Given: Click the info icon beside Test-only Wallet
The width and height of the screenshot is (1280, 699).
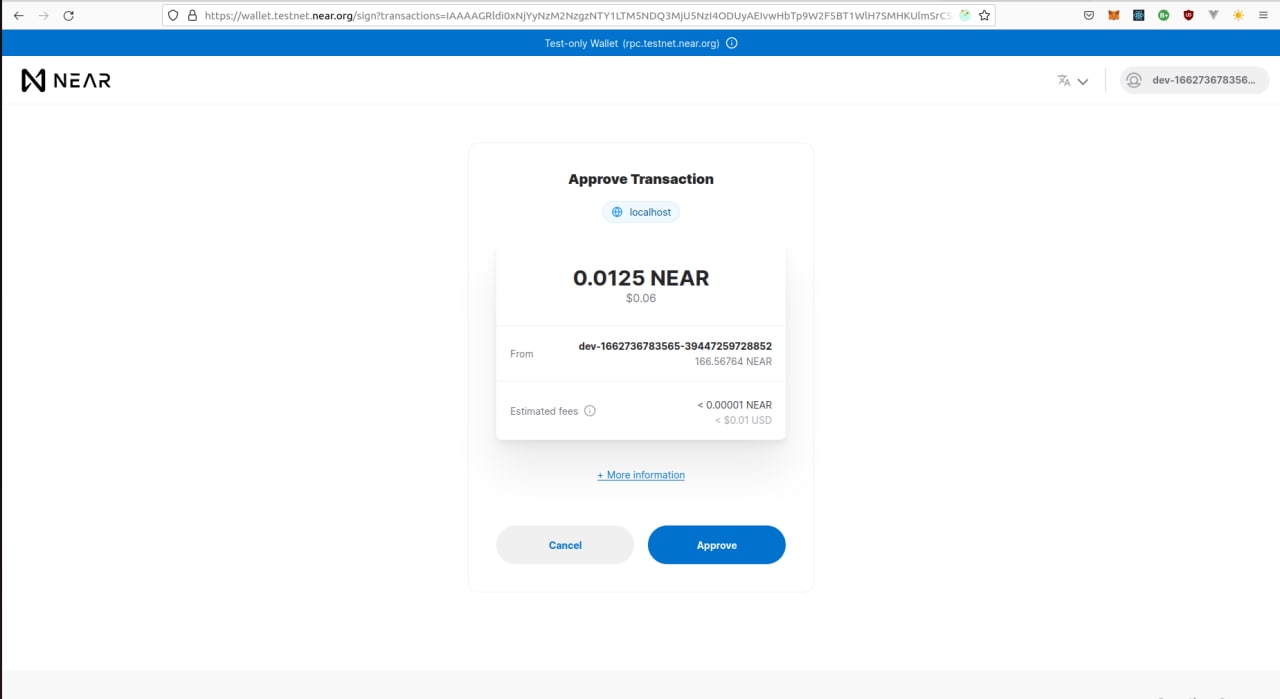Looking at the screenshot, I should click(732, 43).
